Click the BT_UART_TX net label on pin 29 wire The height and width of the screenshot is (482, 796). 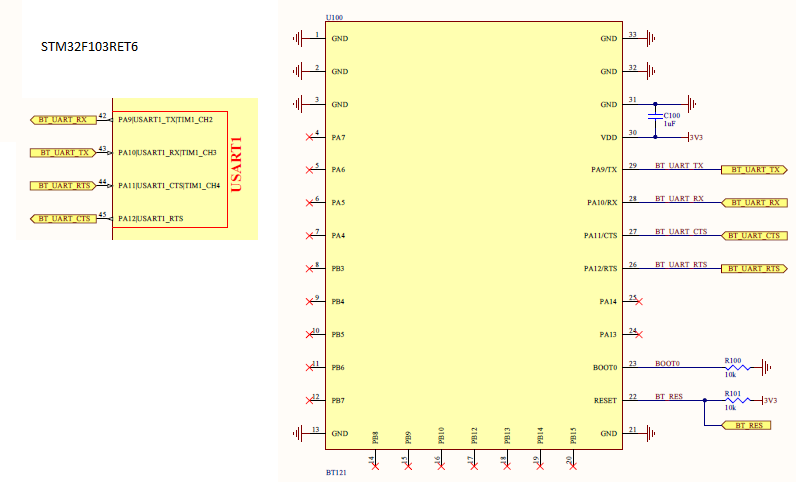pyautogui.click(x=679, y=166)
